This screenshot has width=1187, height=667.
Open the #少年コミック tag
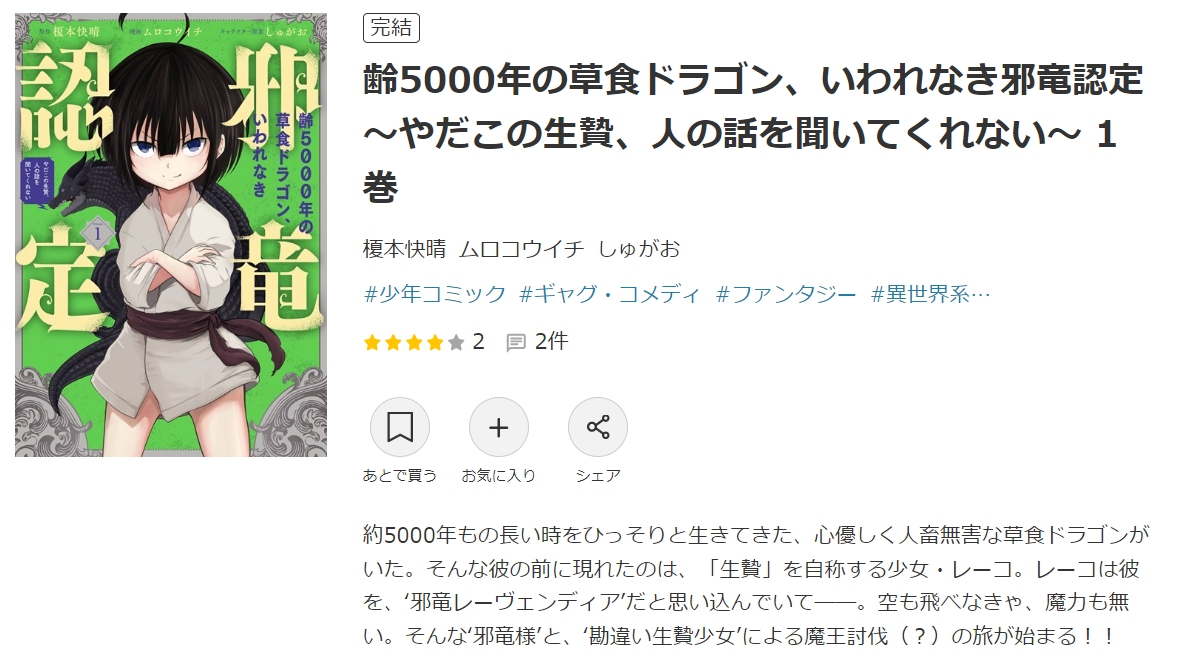click(x=435, y=294)
